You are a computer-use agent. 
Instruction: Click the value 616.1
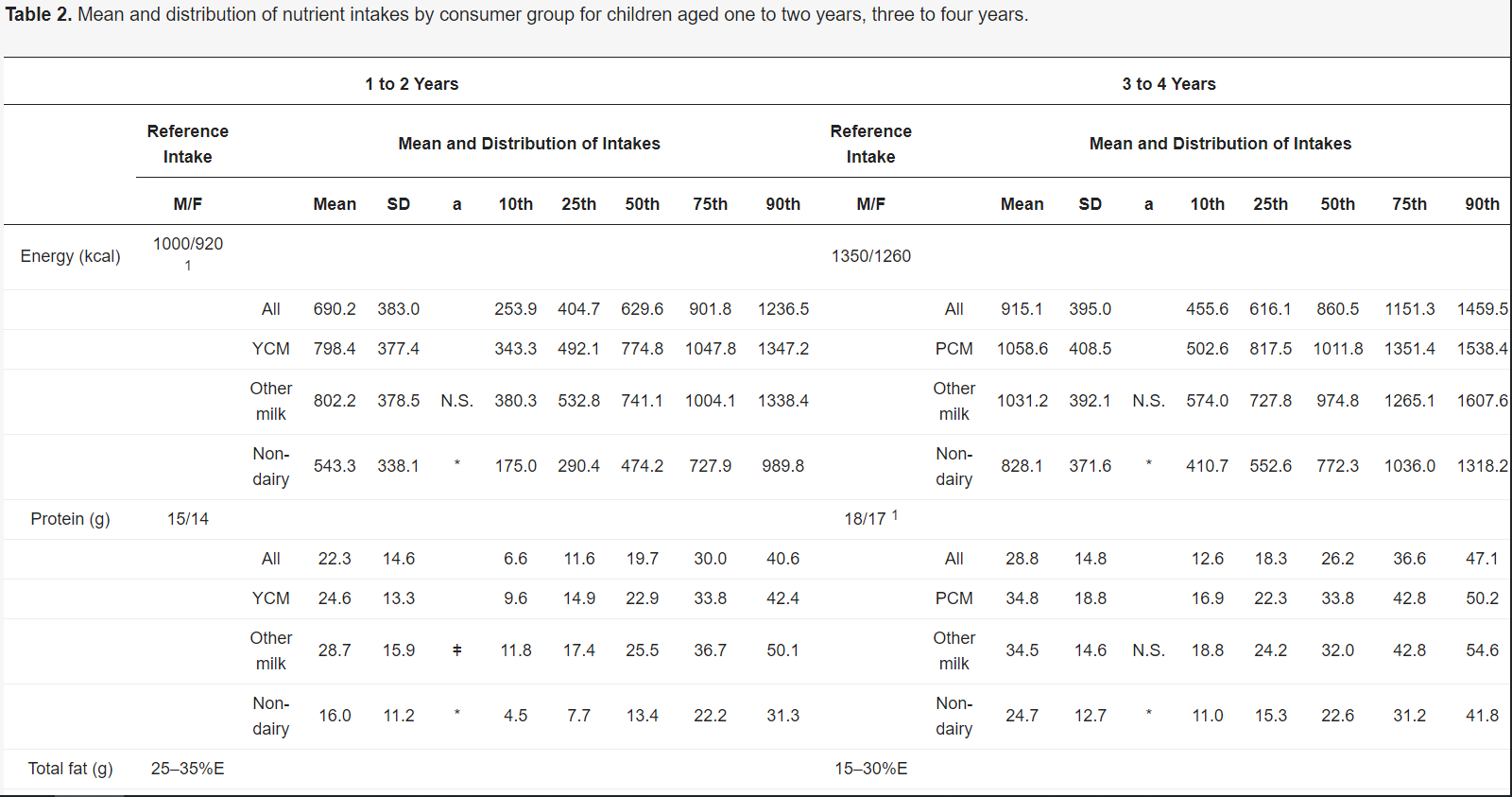[1271, 309]
